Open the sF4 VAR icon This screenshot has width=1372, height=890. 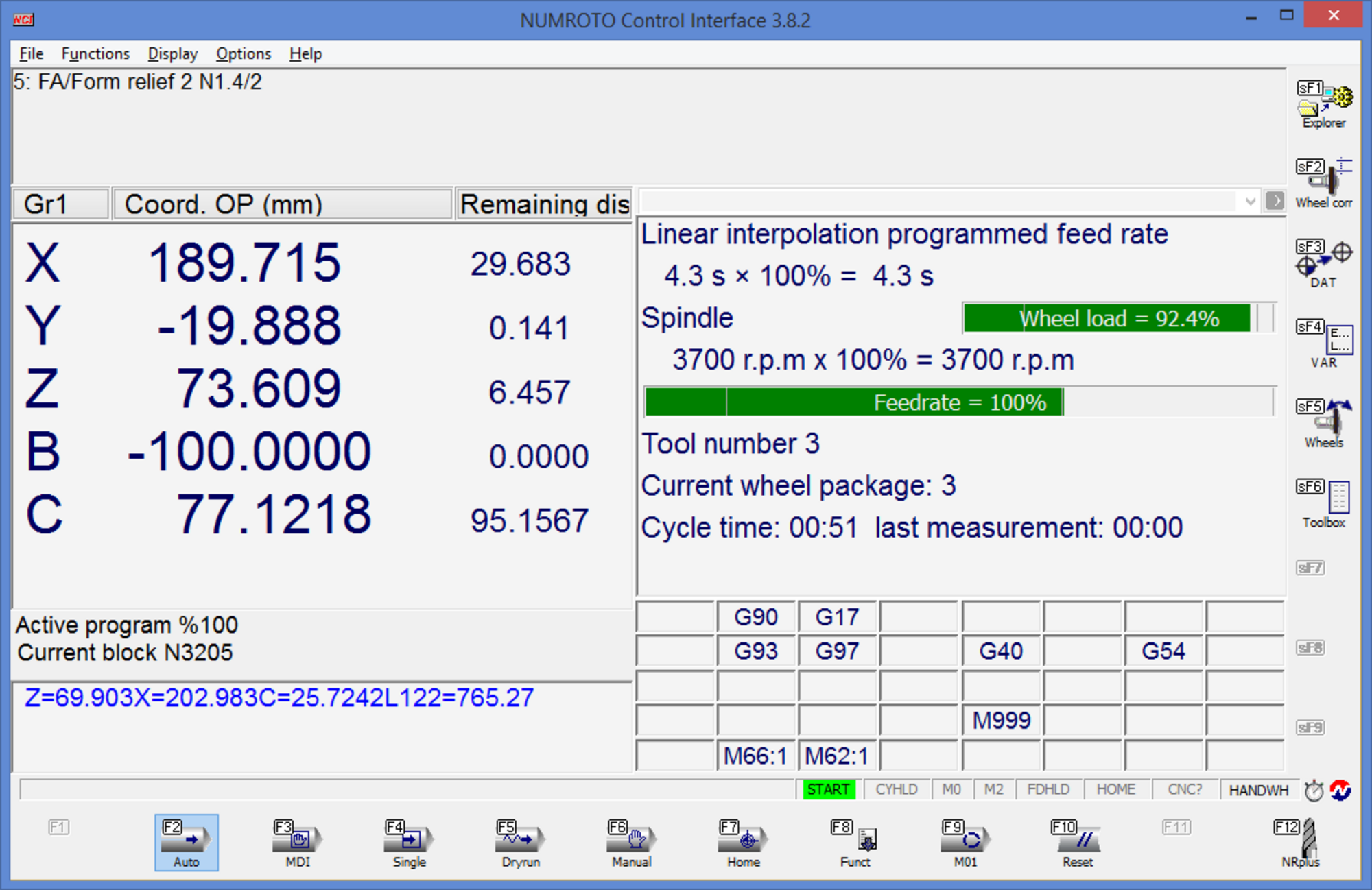(1323, 344)
